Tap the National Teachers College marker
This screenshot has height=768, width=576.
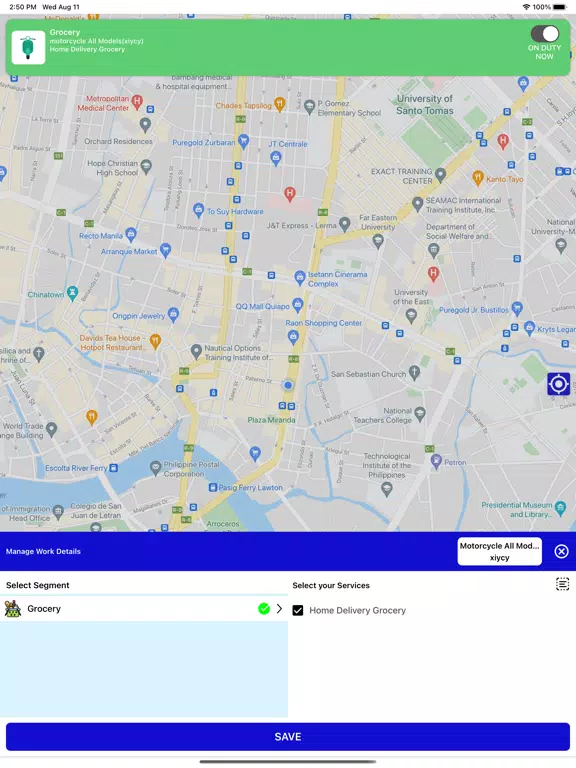pos(420,414)
